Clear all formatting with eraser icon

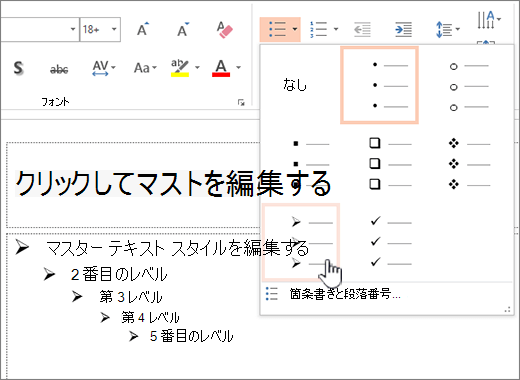tap(224, 30)
